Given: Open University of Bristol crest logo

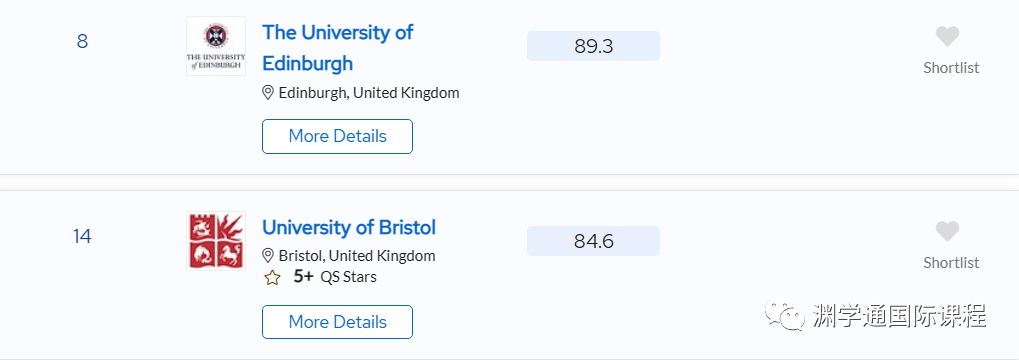Looking at the screenshot, I should (216, 240).
